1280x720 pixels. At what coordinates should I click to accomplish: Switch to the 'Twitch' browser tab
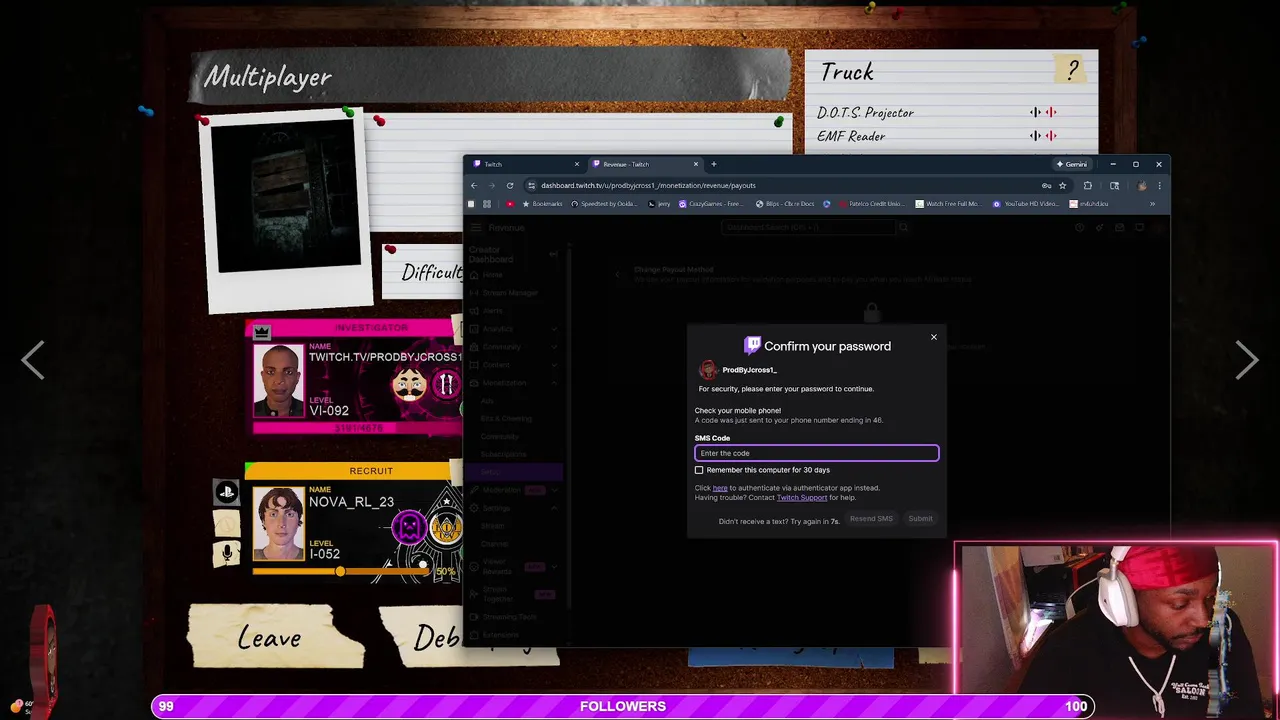tap(524, 164)
